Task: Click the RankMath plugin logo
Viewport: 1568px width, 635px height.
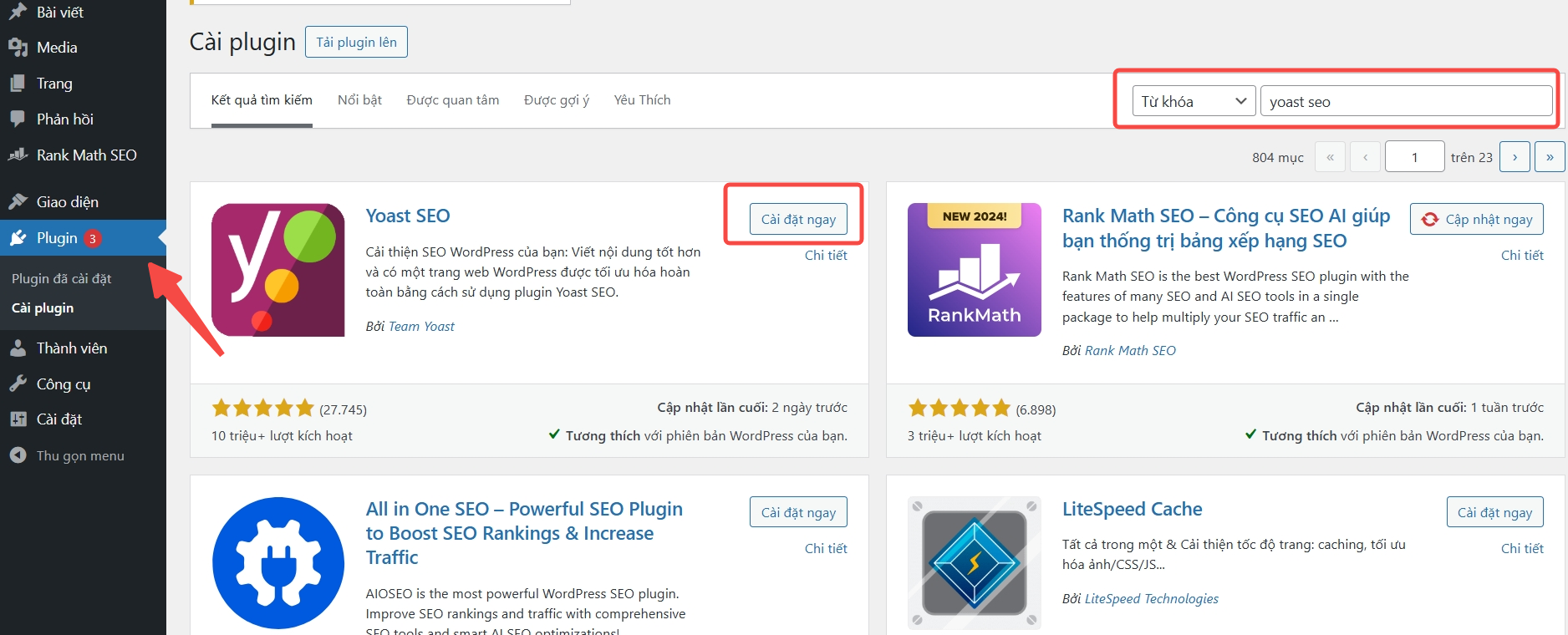Action: coord(975,270)
